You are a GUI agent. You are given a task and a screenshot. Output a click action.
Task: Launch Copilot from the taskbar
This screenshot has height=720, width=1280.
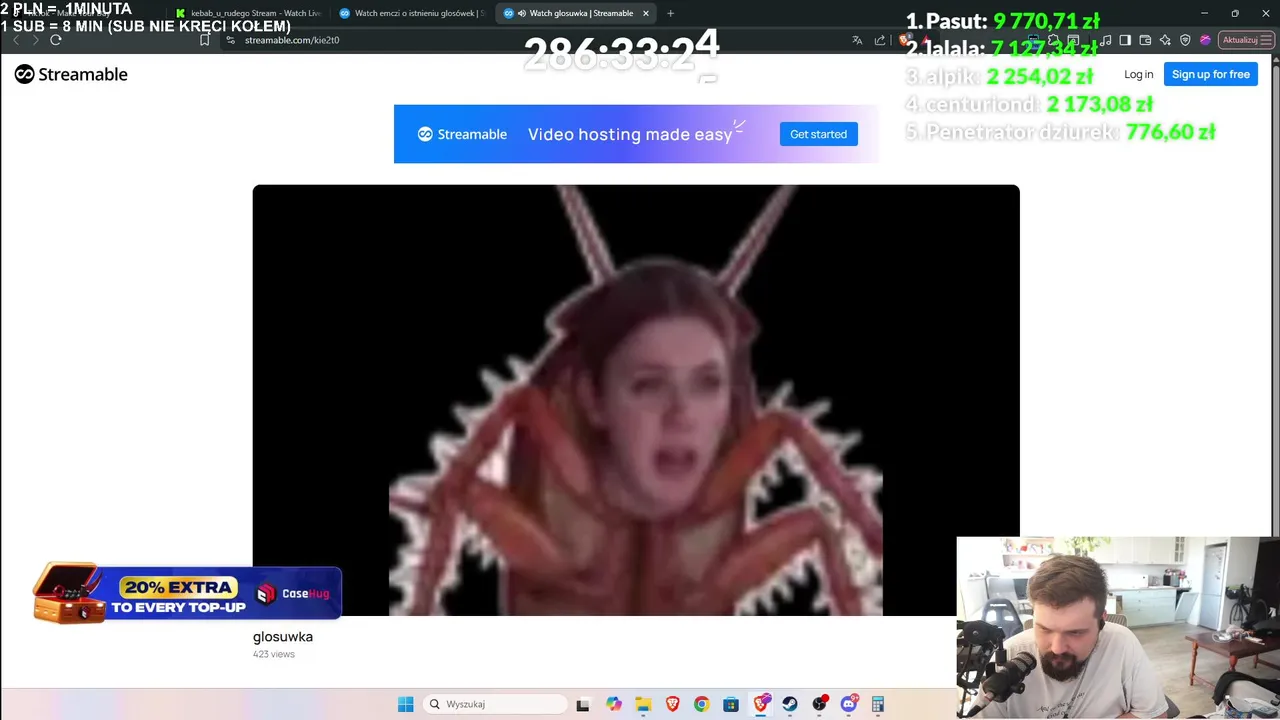coord(613,704)
